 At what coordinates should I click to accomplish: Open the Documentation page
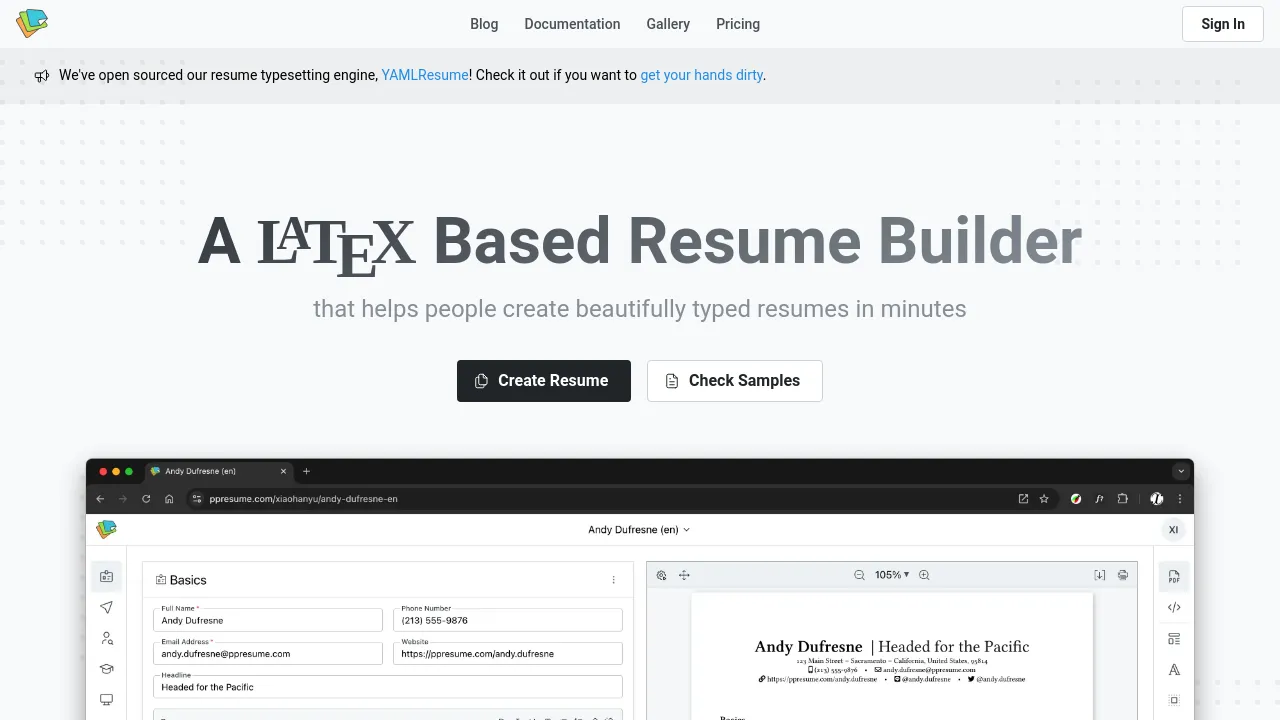(x=572, y=24)
